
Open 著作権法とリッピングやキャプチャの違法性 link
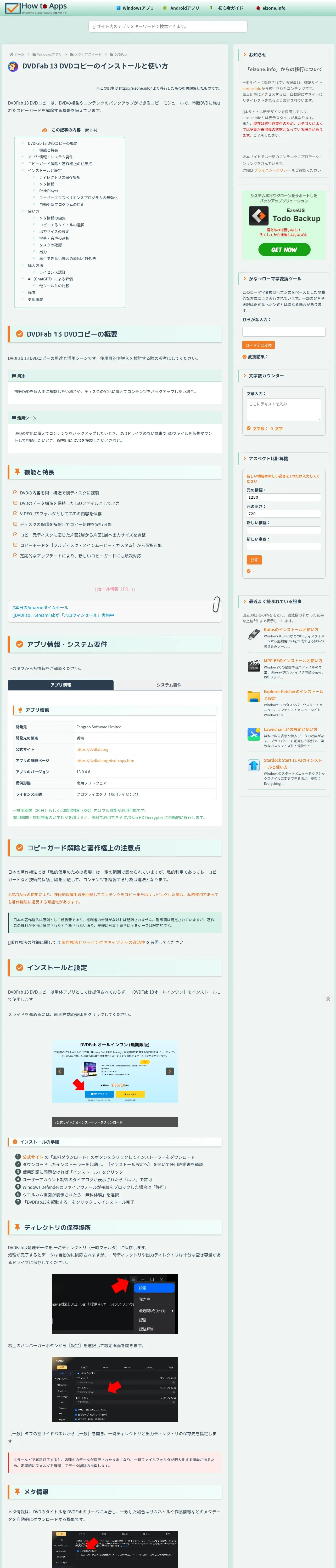click(103, 943)
